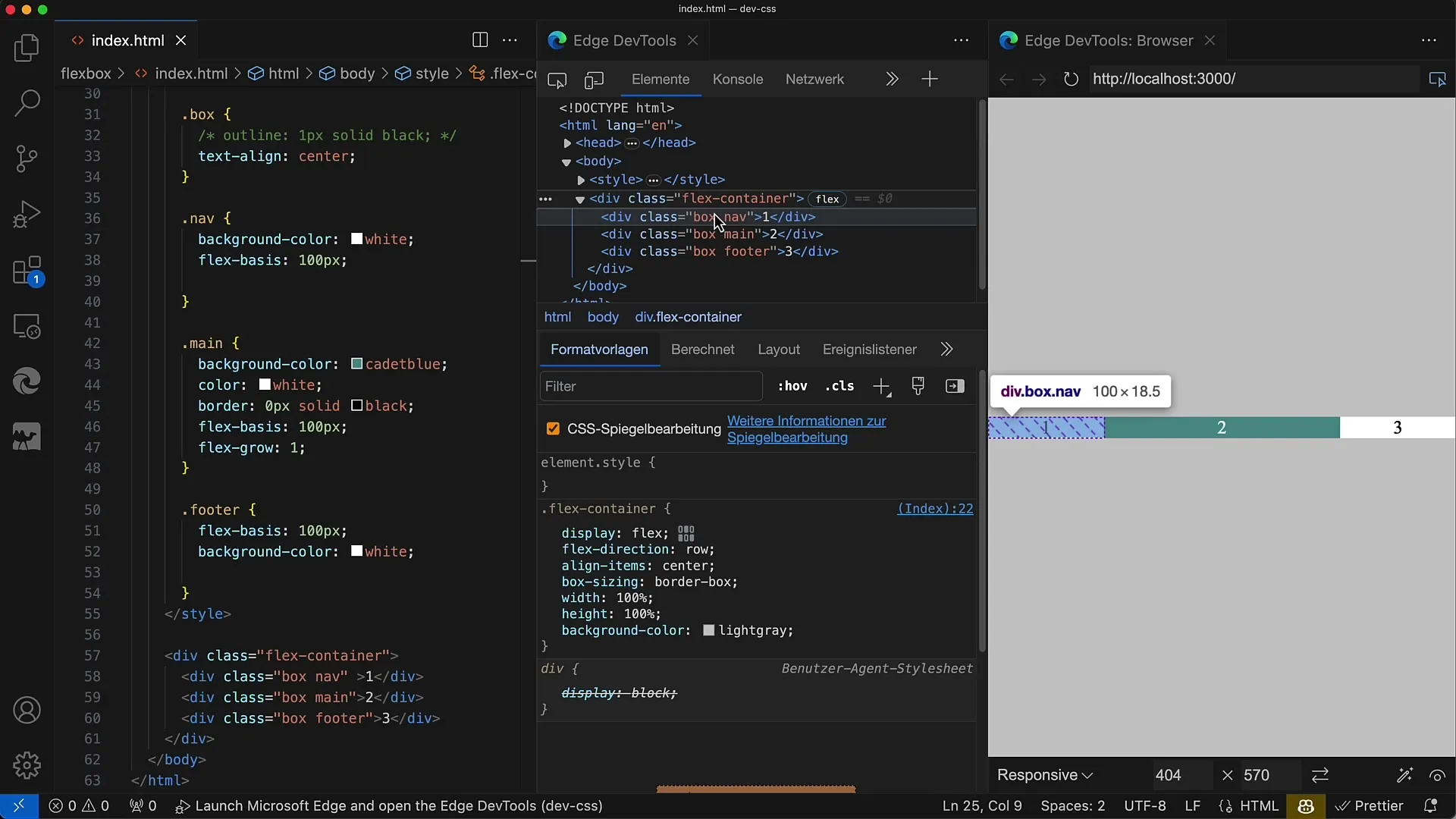Toggle the flex badge overlay
Image resolution: width=1456 pixels, height=819 pixels.
(827, 199)
